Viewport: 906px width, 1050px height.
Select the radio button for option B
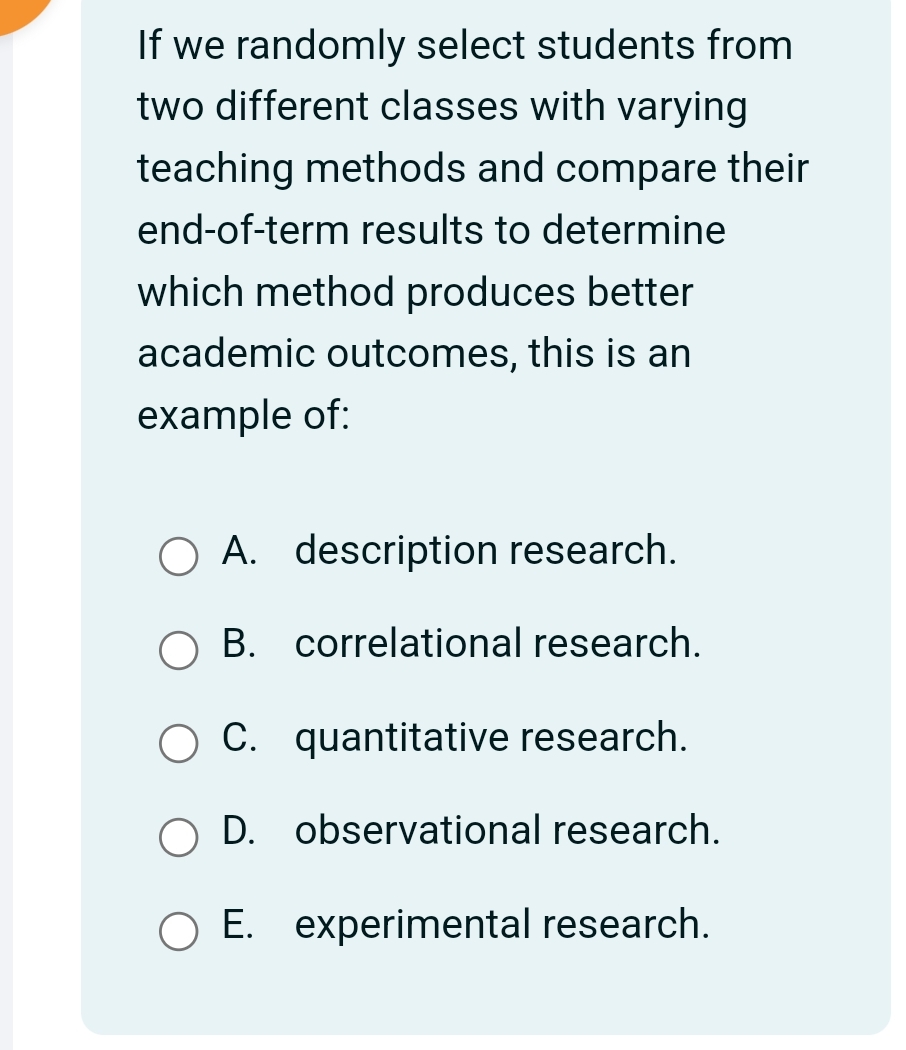179,651
